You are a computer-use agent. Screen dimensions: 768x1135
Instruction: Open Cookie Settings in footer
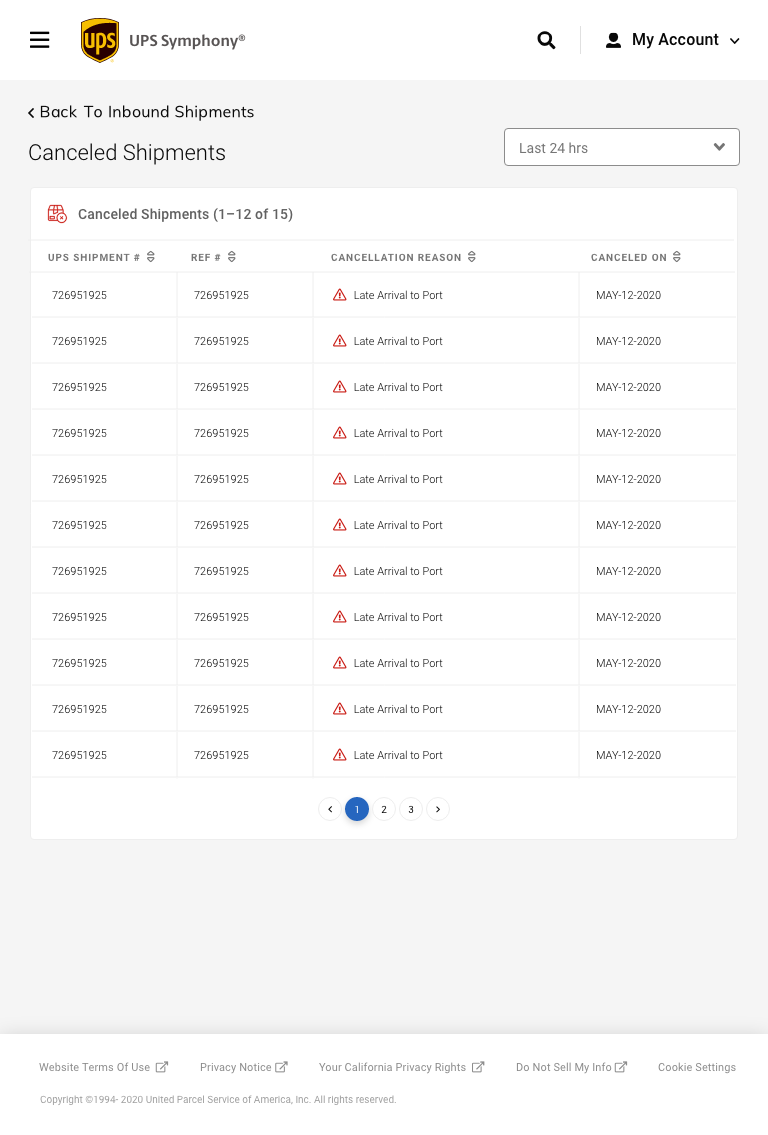[697, 1067]
